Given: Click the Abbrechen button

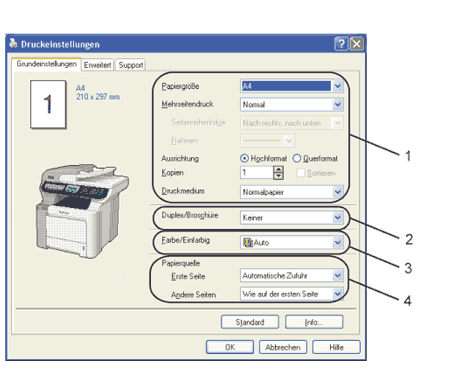Looking at the screenshot, I should click(283, 347).
